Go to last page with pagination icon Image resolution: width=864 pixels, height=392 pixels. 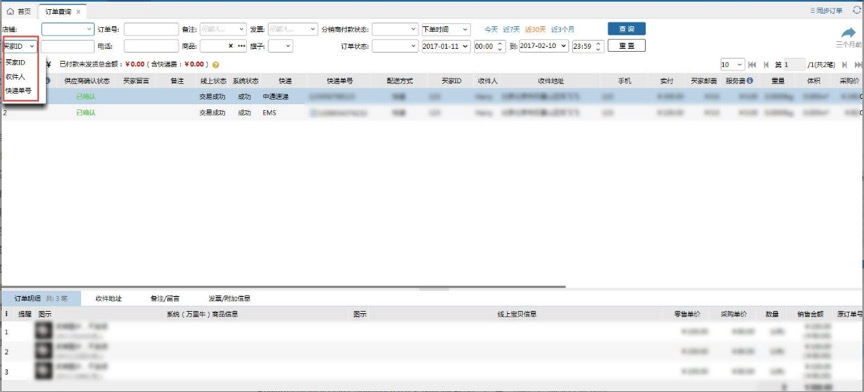857,65
